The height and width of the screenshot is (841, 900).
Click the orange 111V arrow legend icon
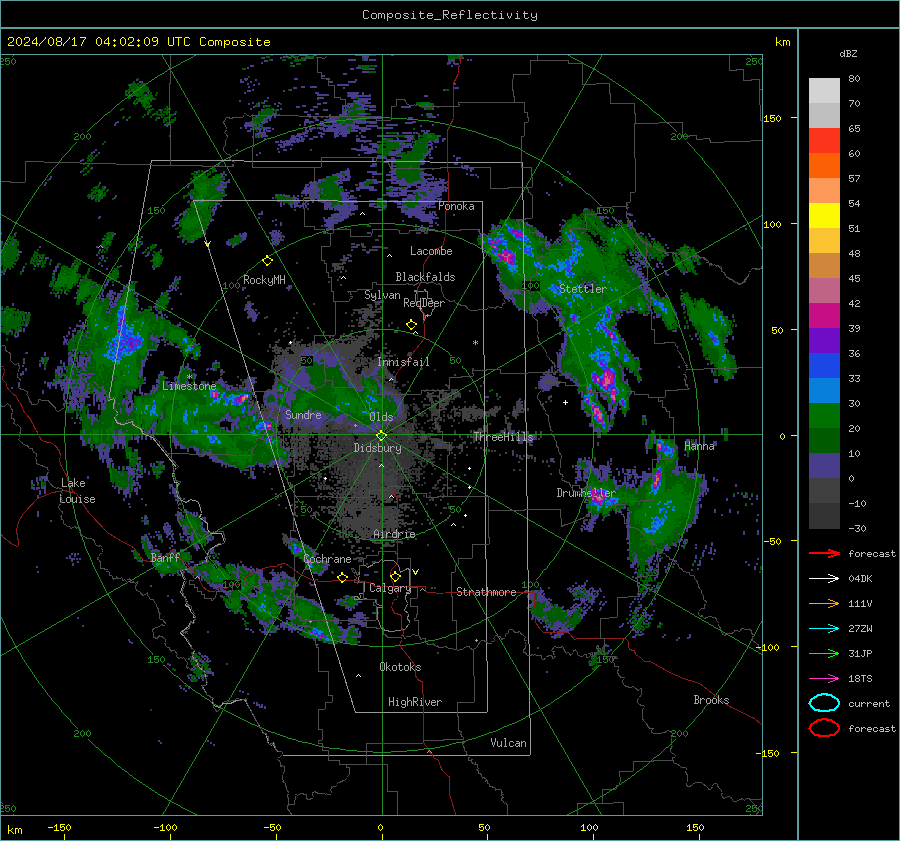coord(824,603)
